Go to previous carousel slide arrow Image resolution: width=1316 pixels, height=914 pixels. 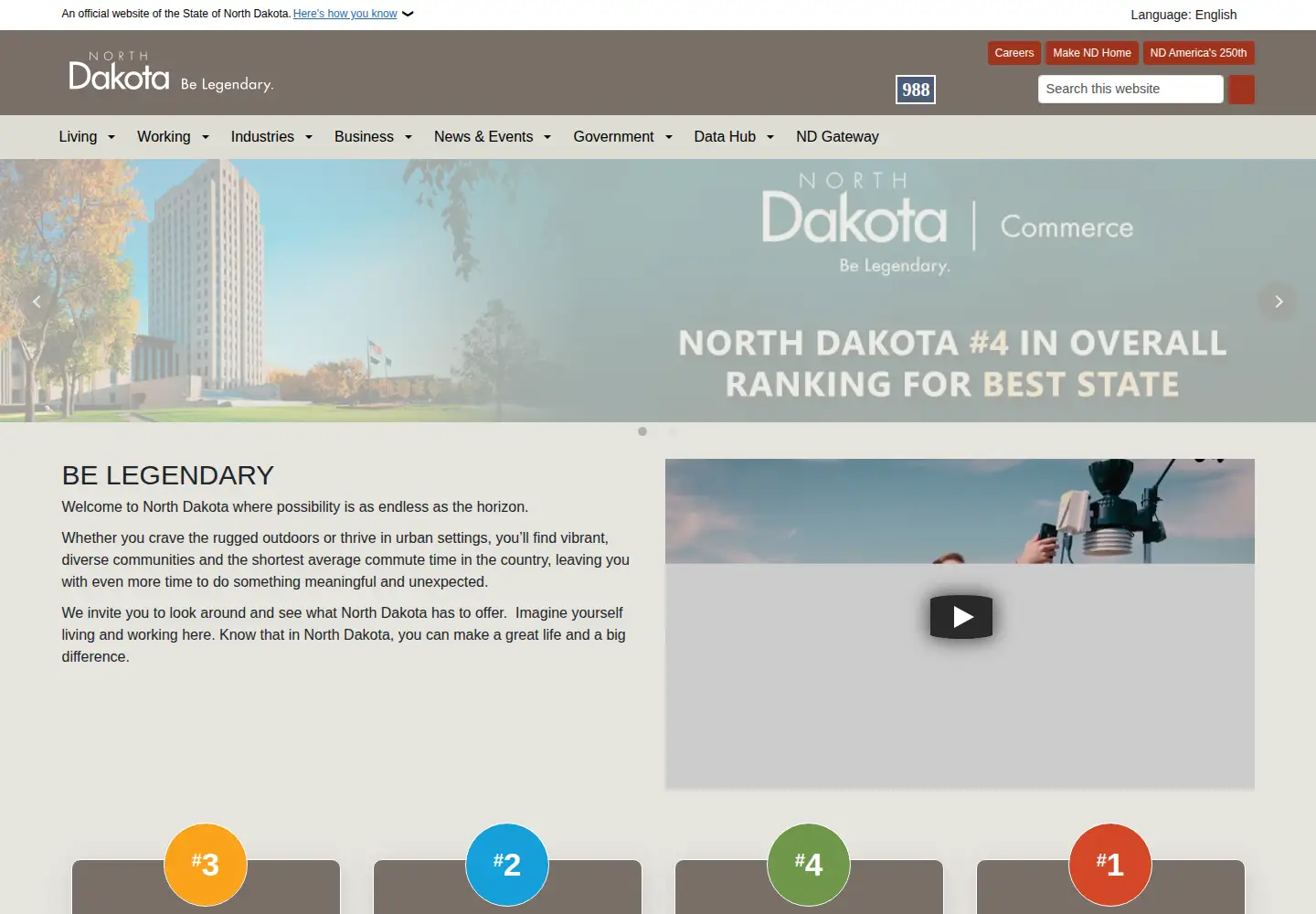(37, 302)
